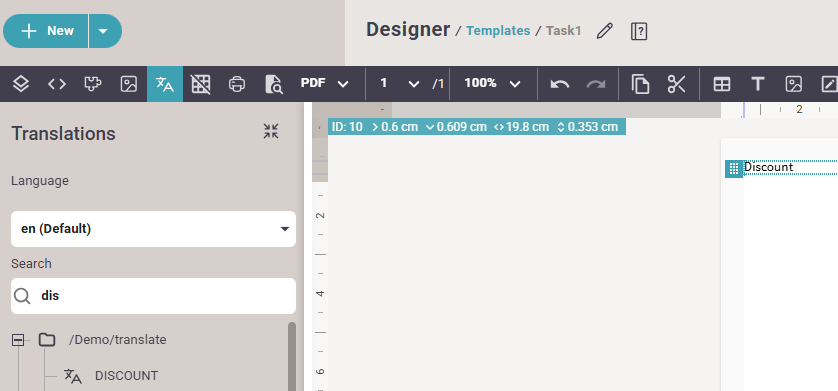Open the code view icon
838x391 pixels.
point(57,84)
